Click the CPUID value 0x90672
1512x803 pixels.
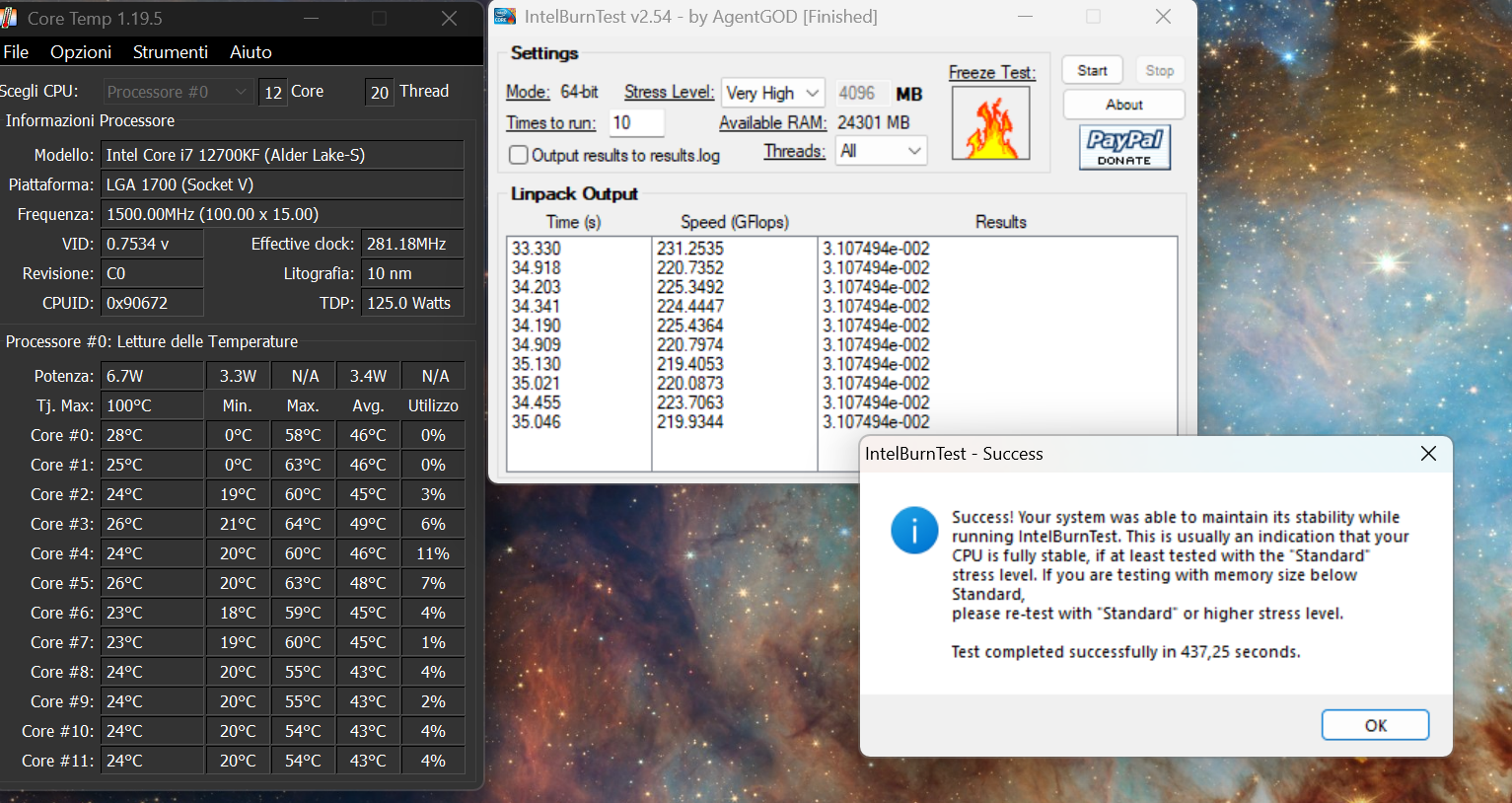click(x=153, y=303)
